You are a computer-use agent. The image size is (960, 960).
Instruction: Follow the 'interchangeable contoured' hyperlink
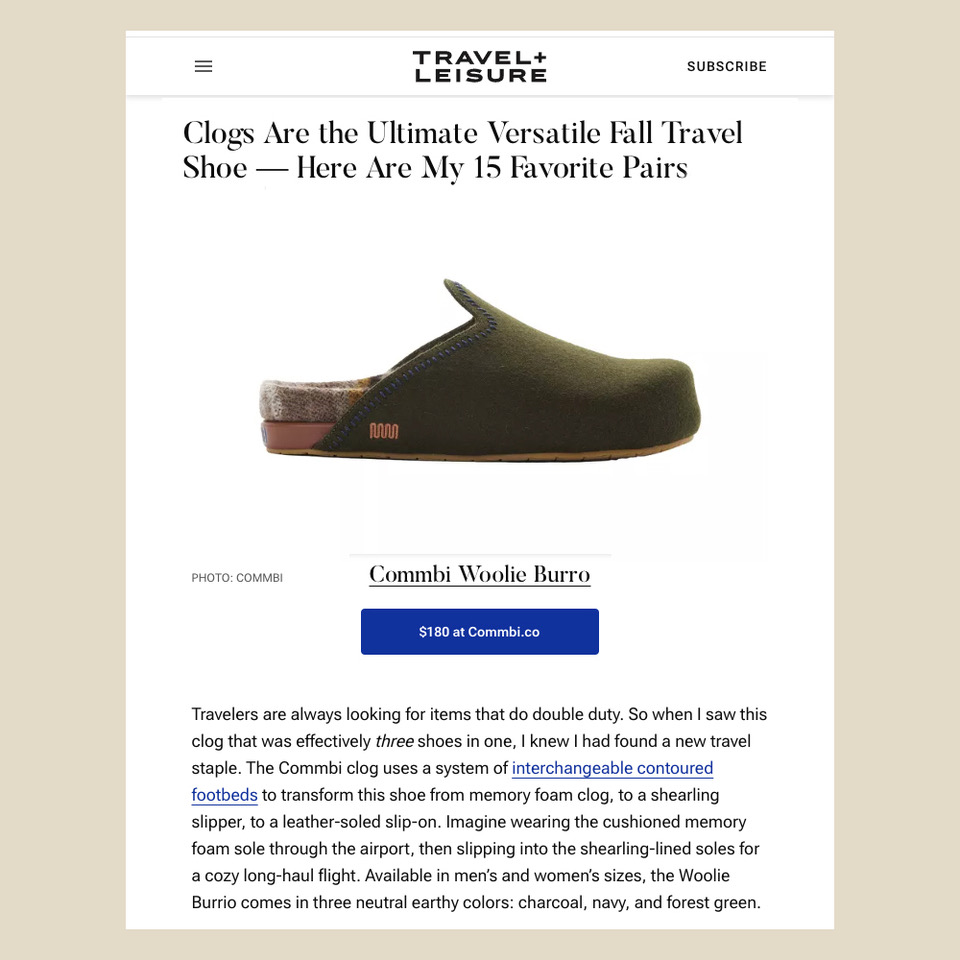point(612,768)
